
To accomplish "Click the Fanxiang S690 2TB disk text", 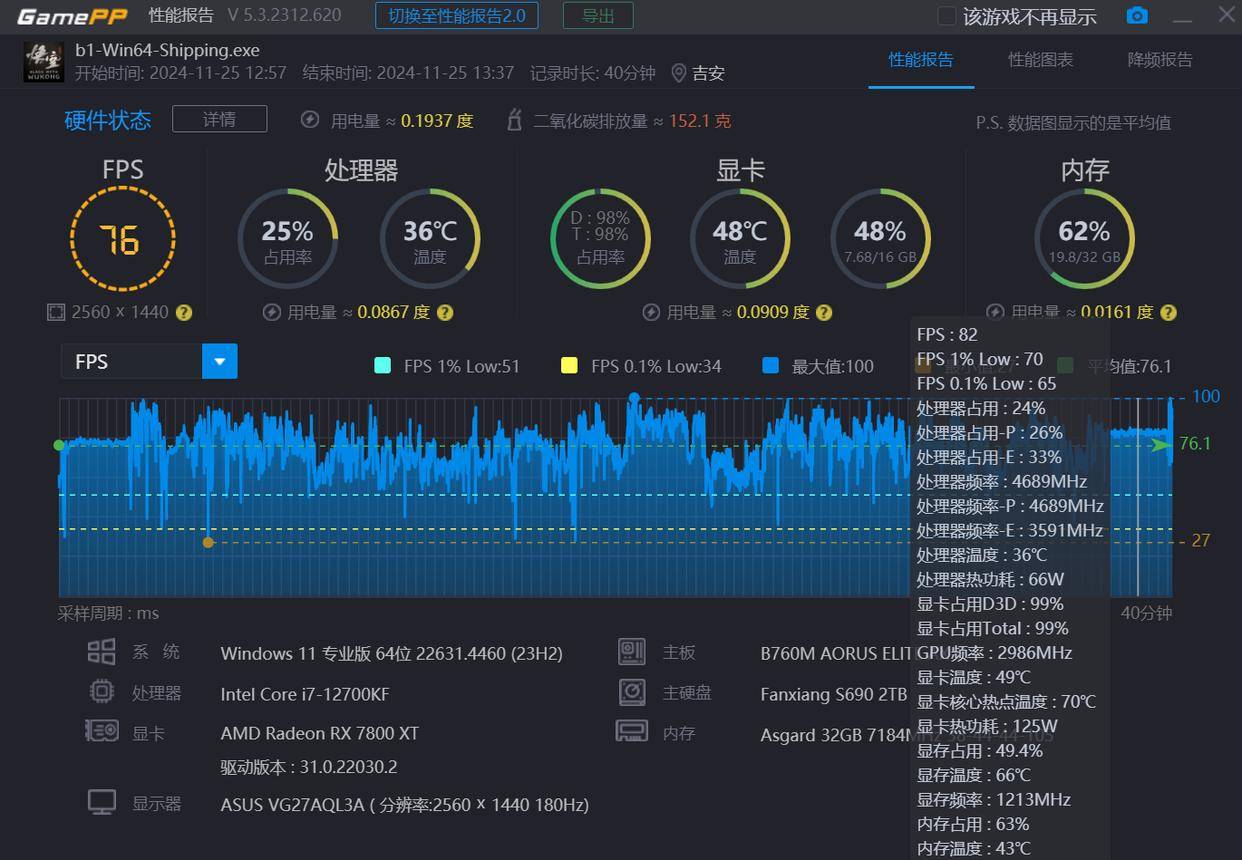I will tap(834, 694).
